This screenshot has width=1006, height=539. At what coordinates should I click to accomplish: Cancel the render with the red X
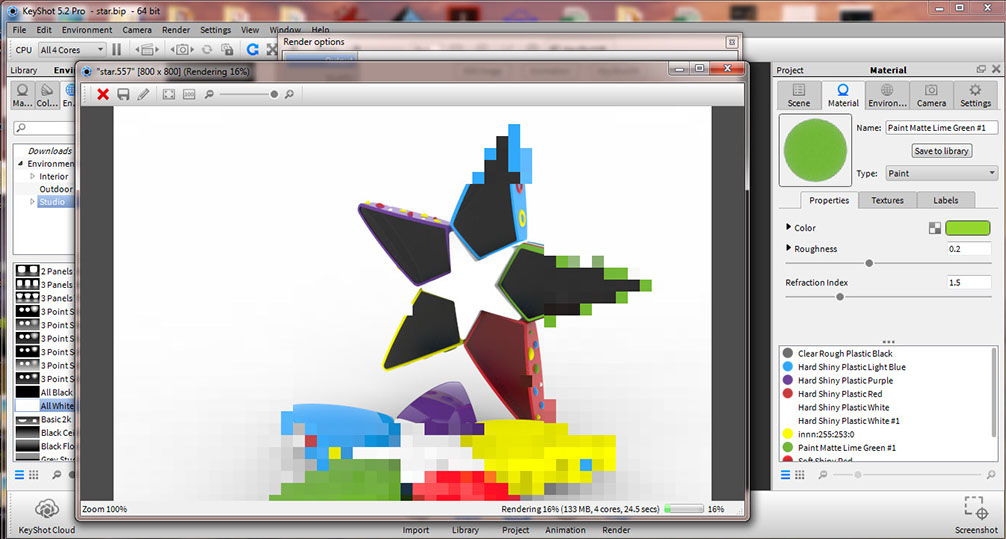tap(103, 94)
